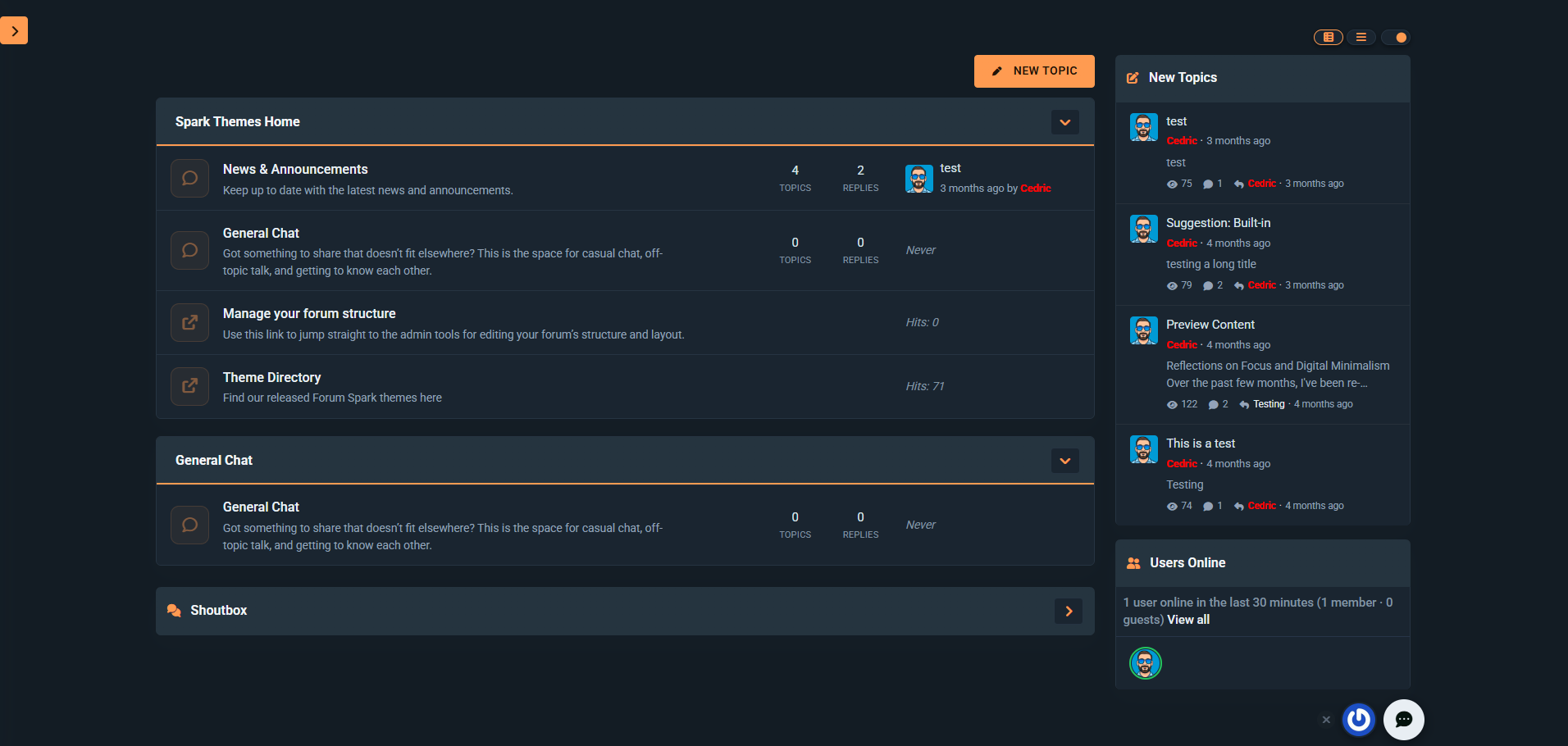Open the sidebar with the orange arrow button
This screenshot has width=1568, height=746.
14,30
